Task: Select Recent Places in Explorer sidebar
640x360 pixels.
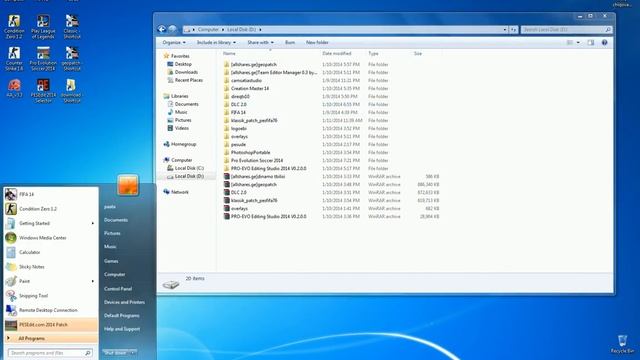Action: [189, 80]
